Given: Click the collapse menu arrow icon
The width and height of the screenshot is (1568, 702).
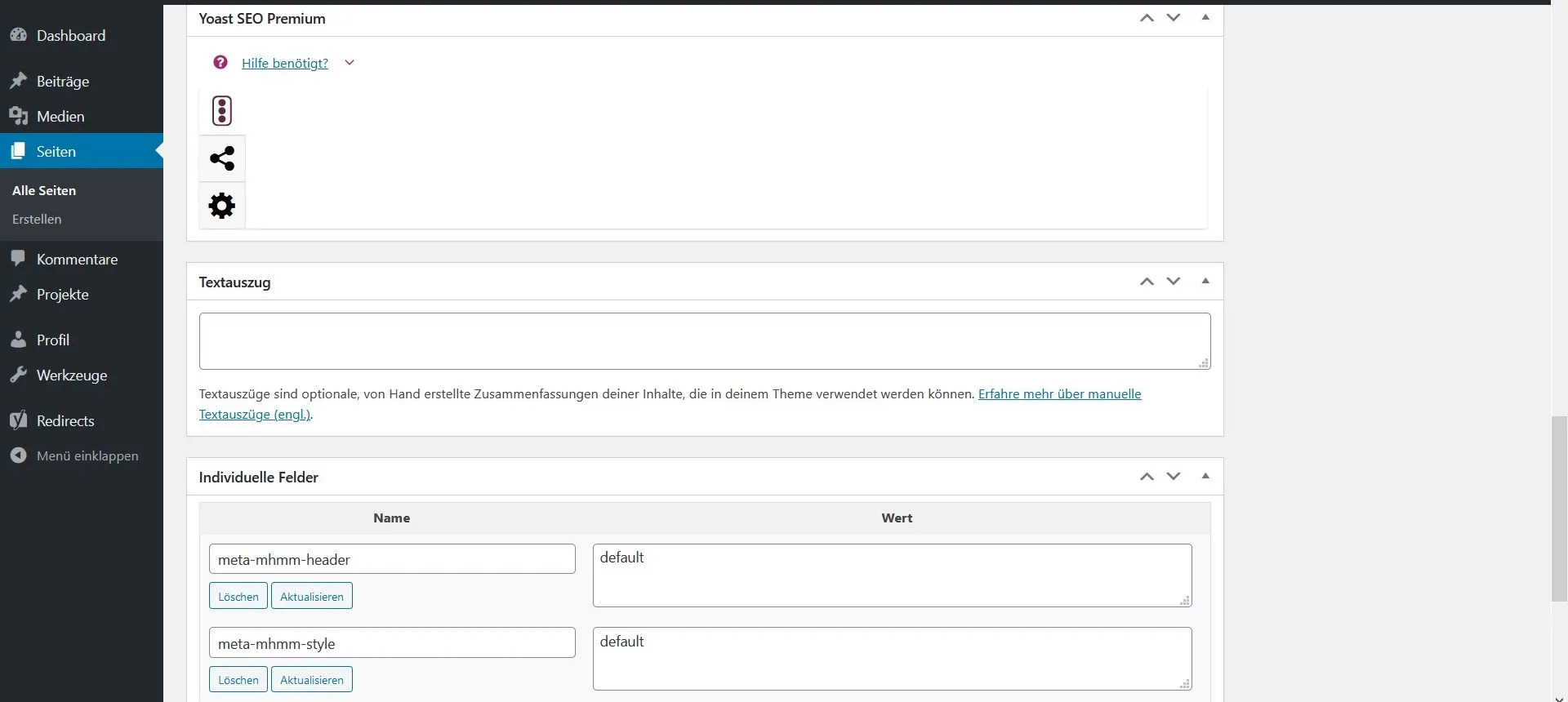Looking at the screenshot, I should [x=18, y=455].
